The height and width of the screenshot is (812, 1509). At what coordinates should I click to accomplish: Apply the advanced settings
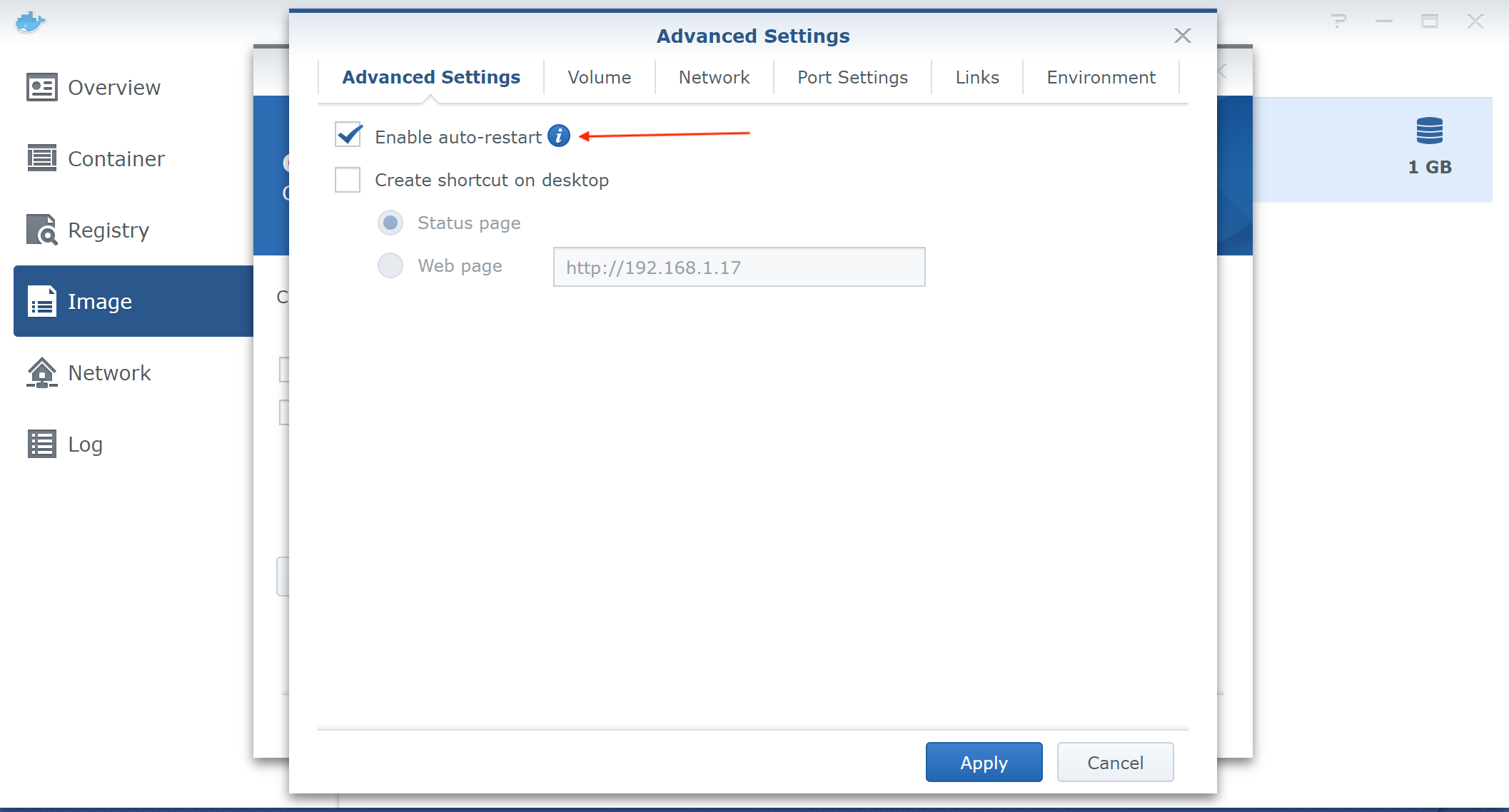[984, 762]
